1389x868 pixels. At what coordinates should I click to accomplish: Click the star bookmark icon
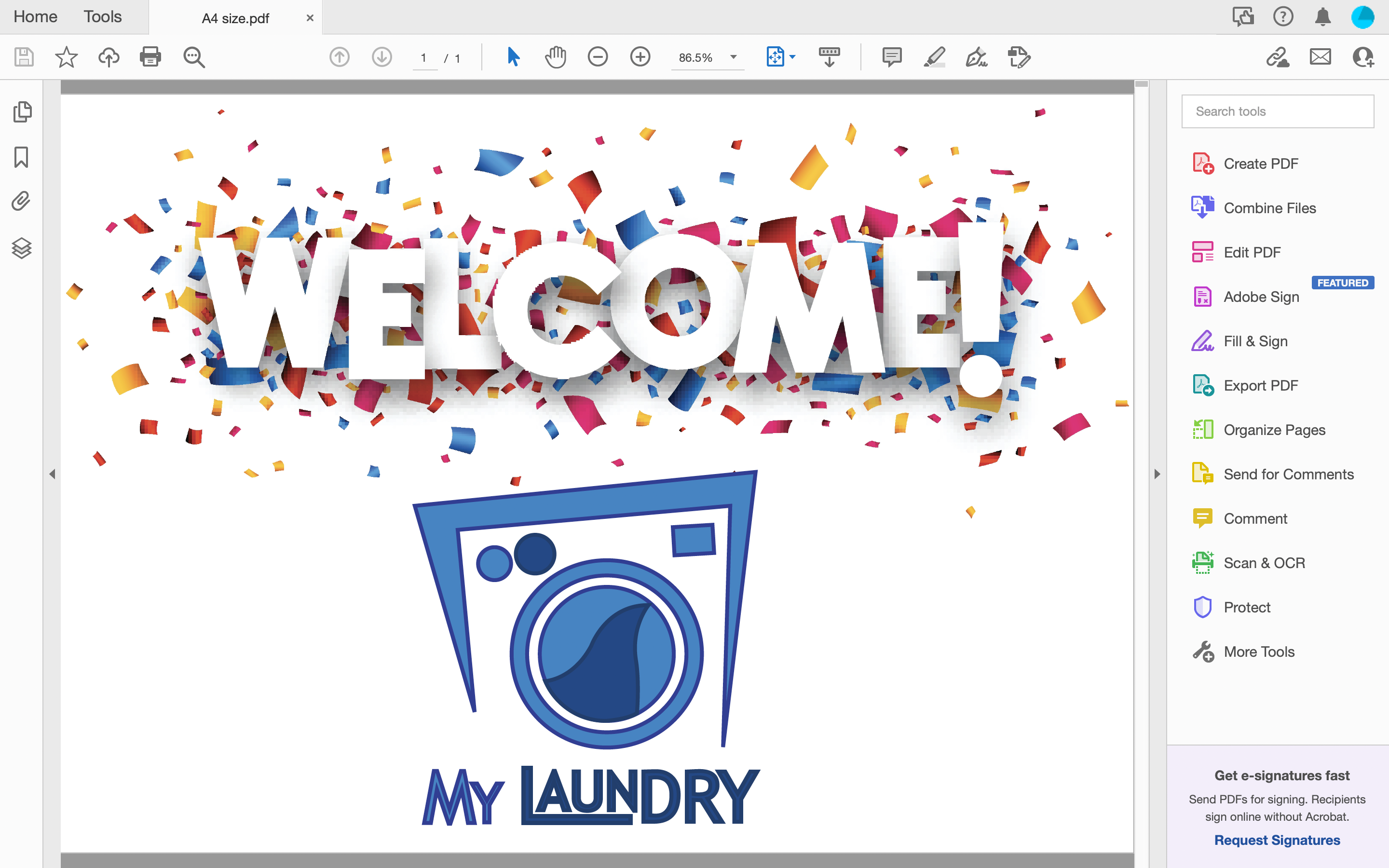[66, 57]
